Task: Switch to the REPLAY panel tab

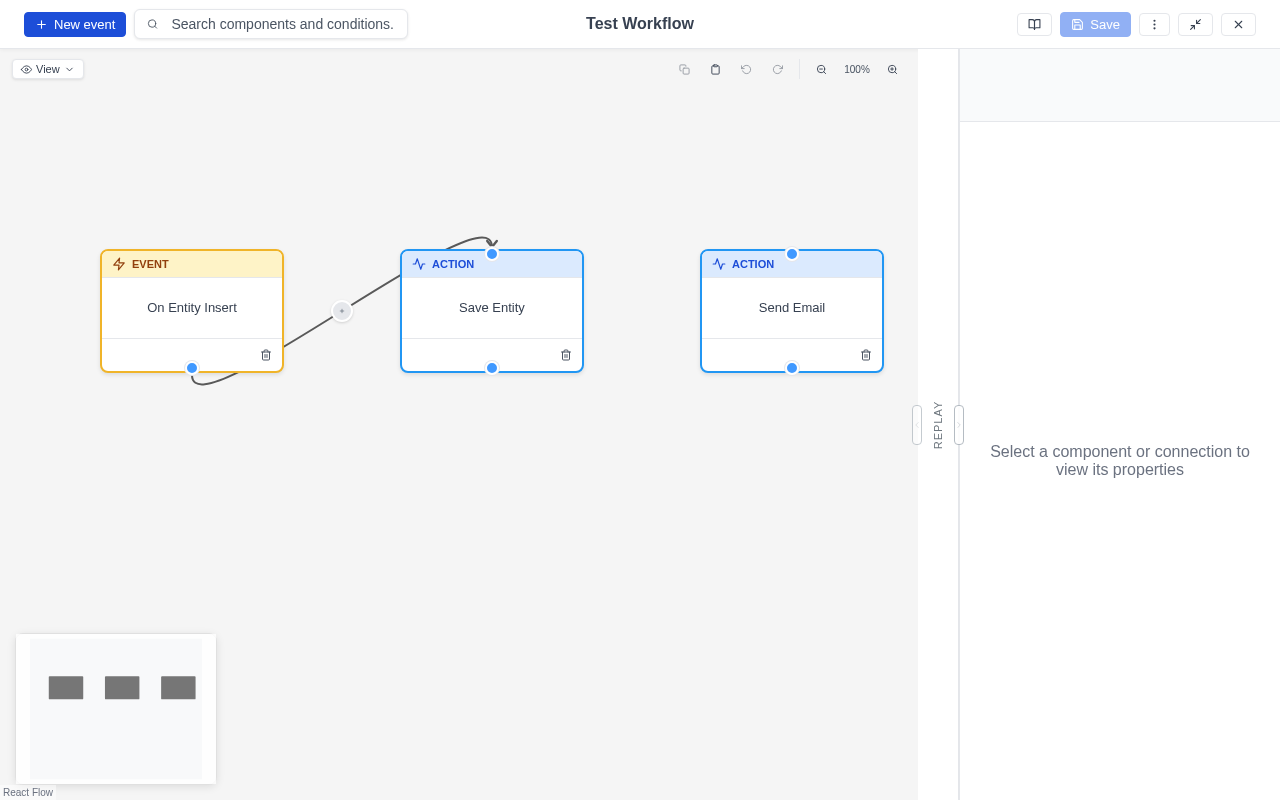Action: pos(938,424)
